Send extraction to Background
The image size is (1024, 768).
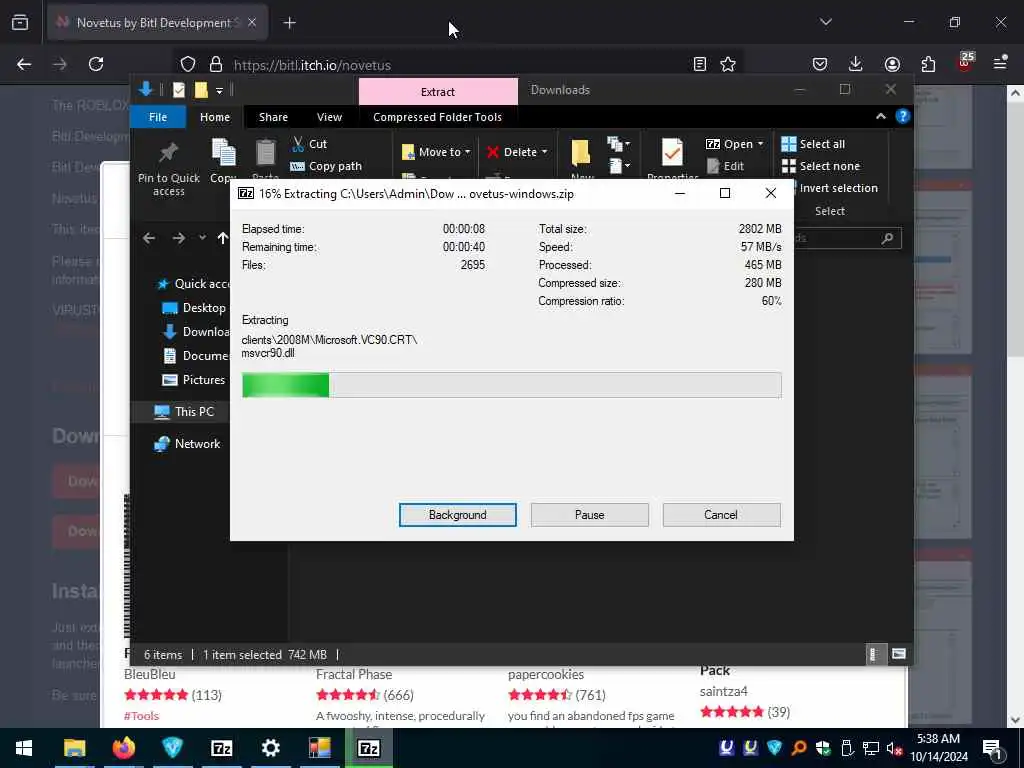tap(457, 515)
